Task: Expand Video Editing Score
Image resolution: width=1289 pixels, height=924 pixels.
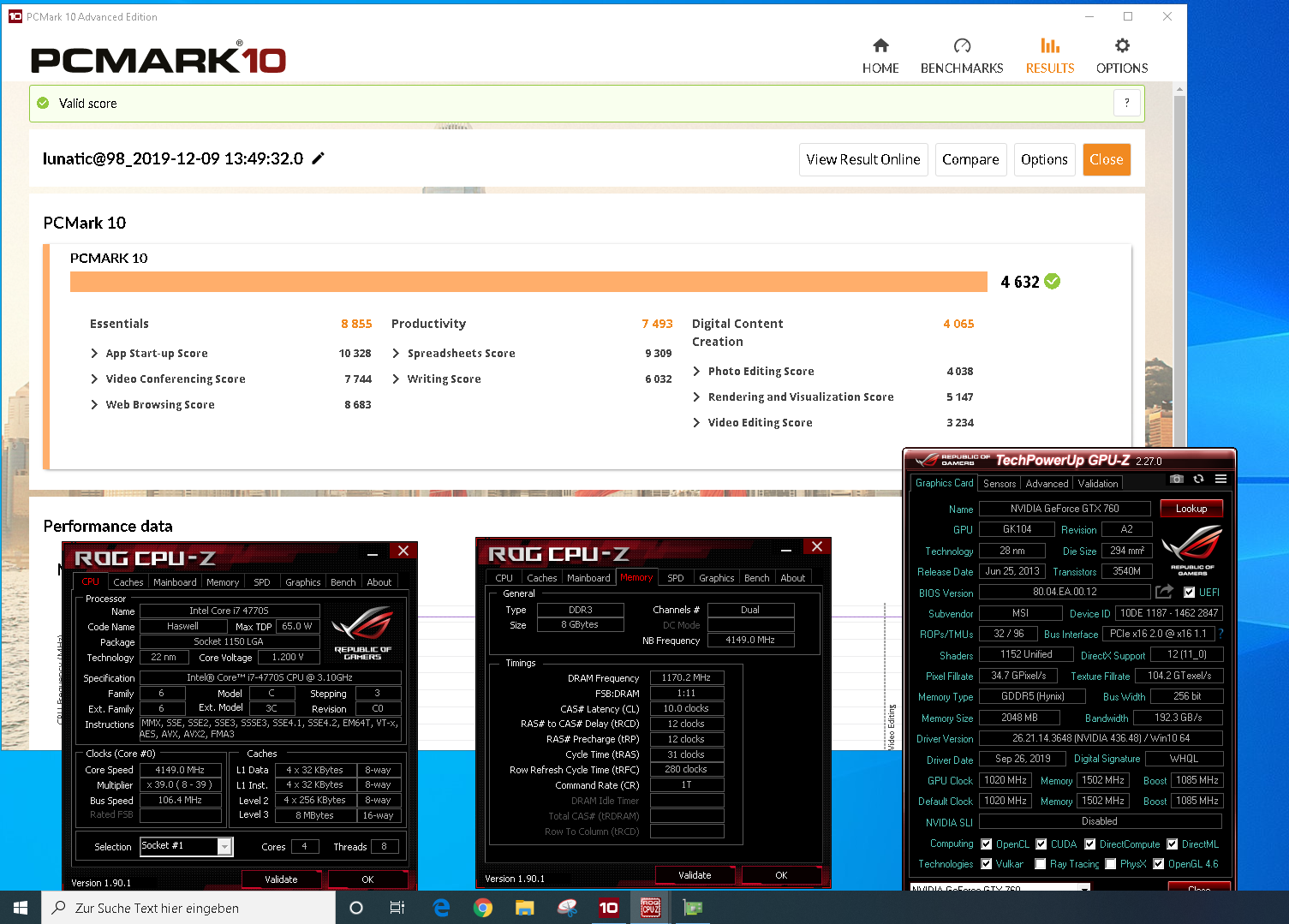Action: pos(696,422)
